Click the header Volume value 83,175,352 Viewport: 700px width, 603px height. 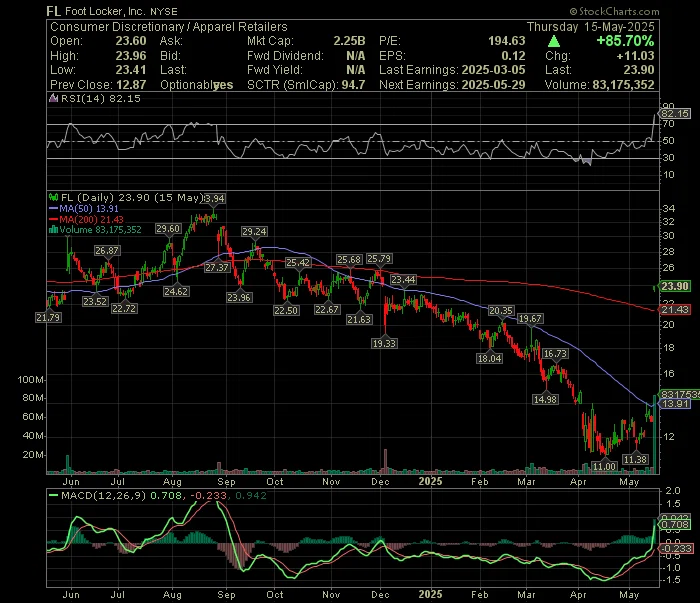(x=623, y=85)
